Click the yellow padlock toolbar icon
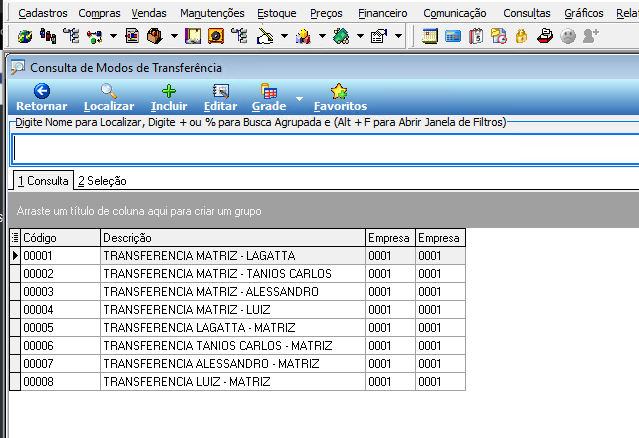This screenshot has width=639, height=438. tap(522, 36)
